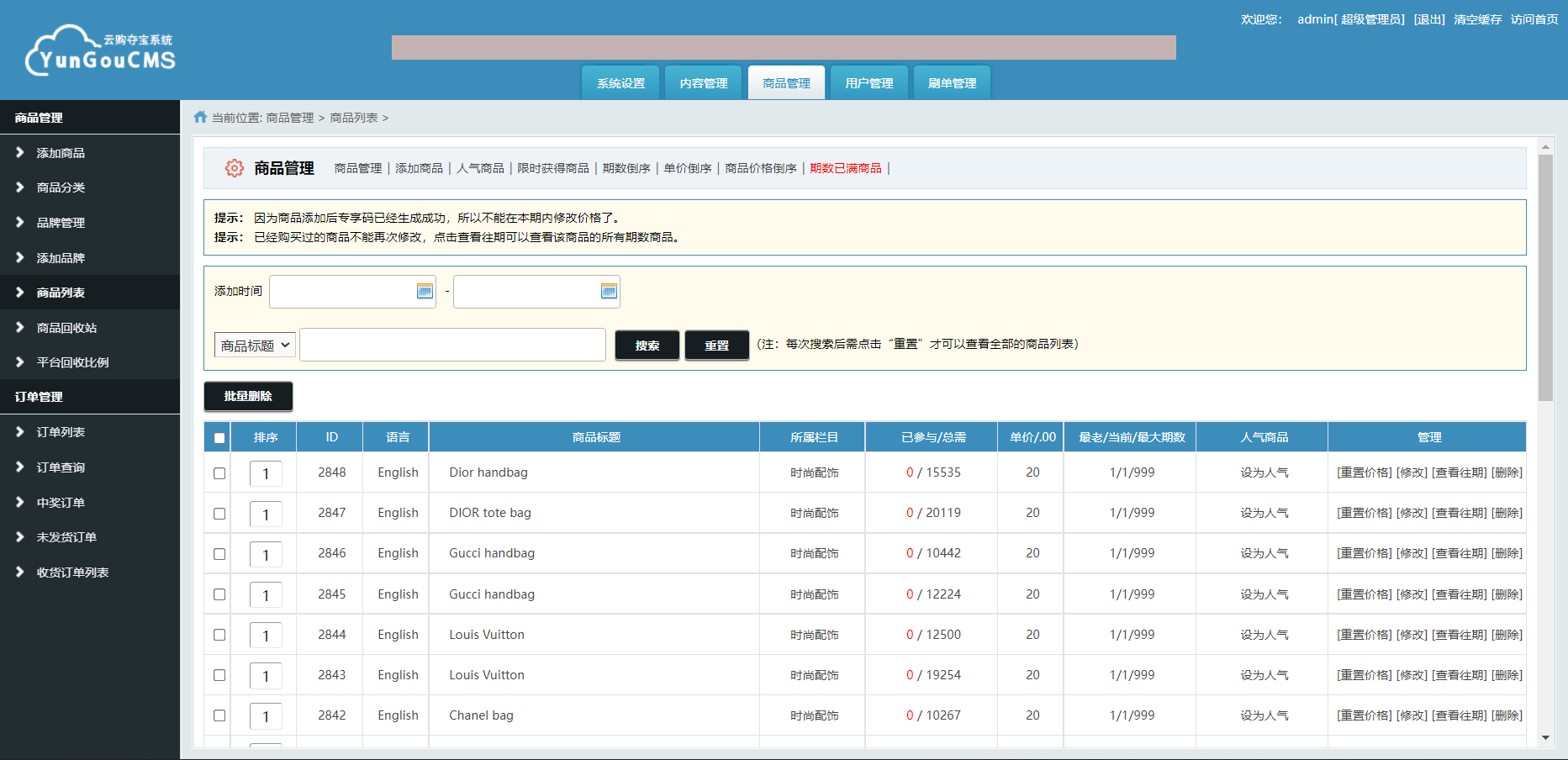Click the arrow icon next to 未发货订单
This screenshot has height=760, width=1568.
(19, 536)
